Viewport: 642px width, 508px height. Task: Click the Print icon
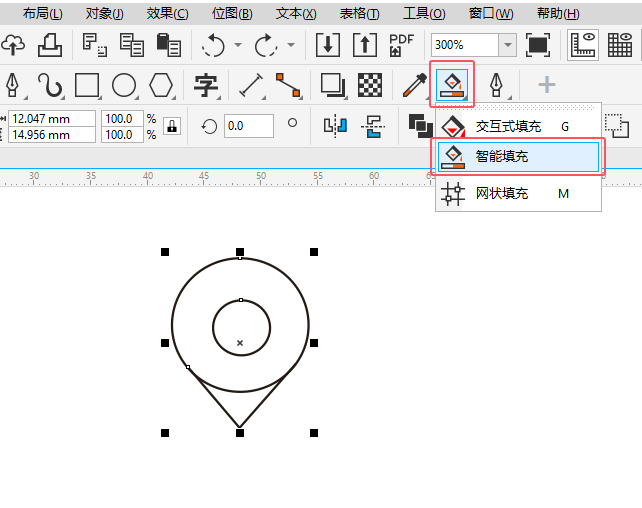click(50, 45)
